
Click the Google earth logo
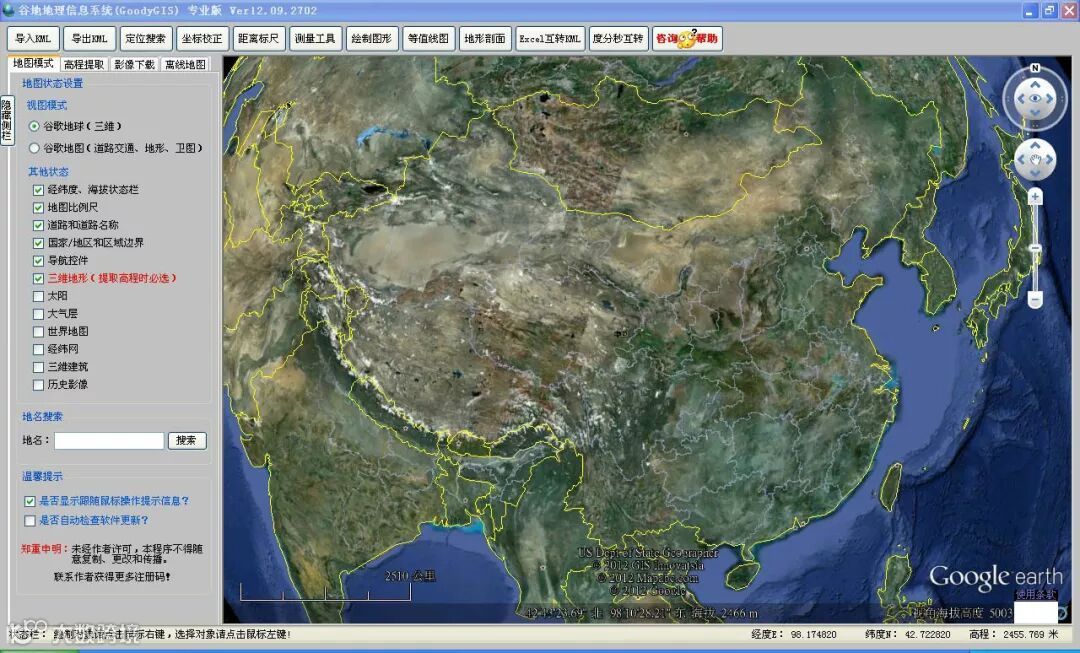pyautogui.click(x=995, y=576)
